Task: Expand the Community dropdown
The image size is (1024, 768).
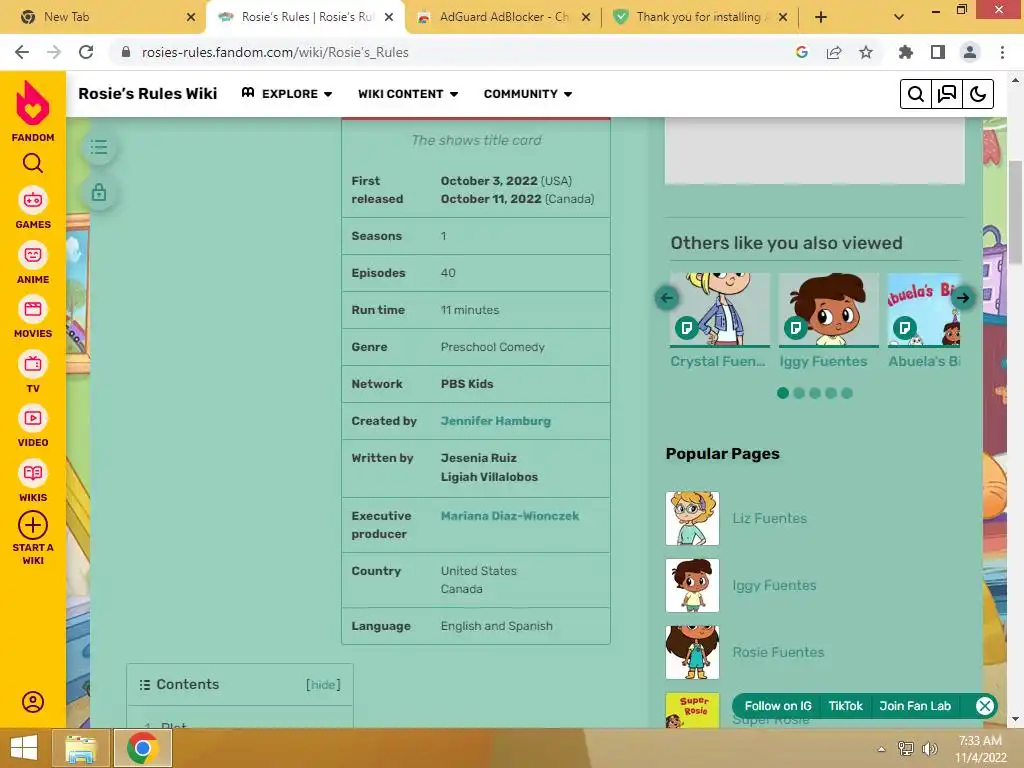Action: (528, 94)
